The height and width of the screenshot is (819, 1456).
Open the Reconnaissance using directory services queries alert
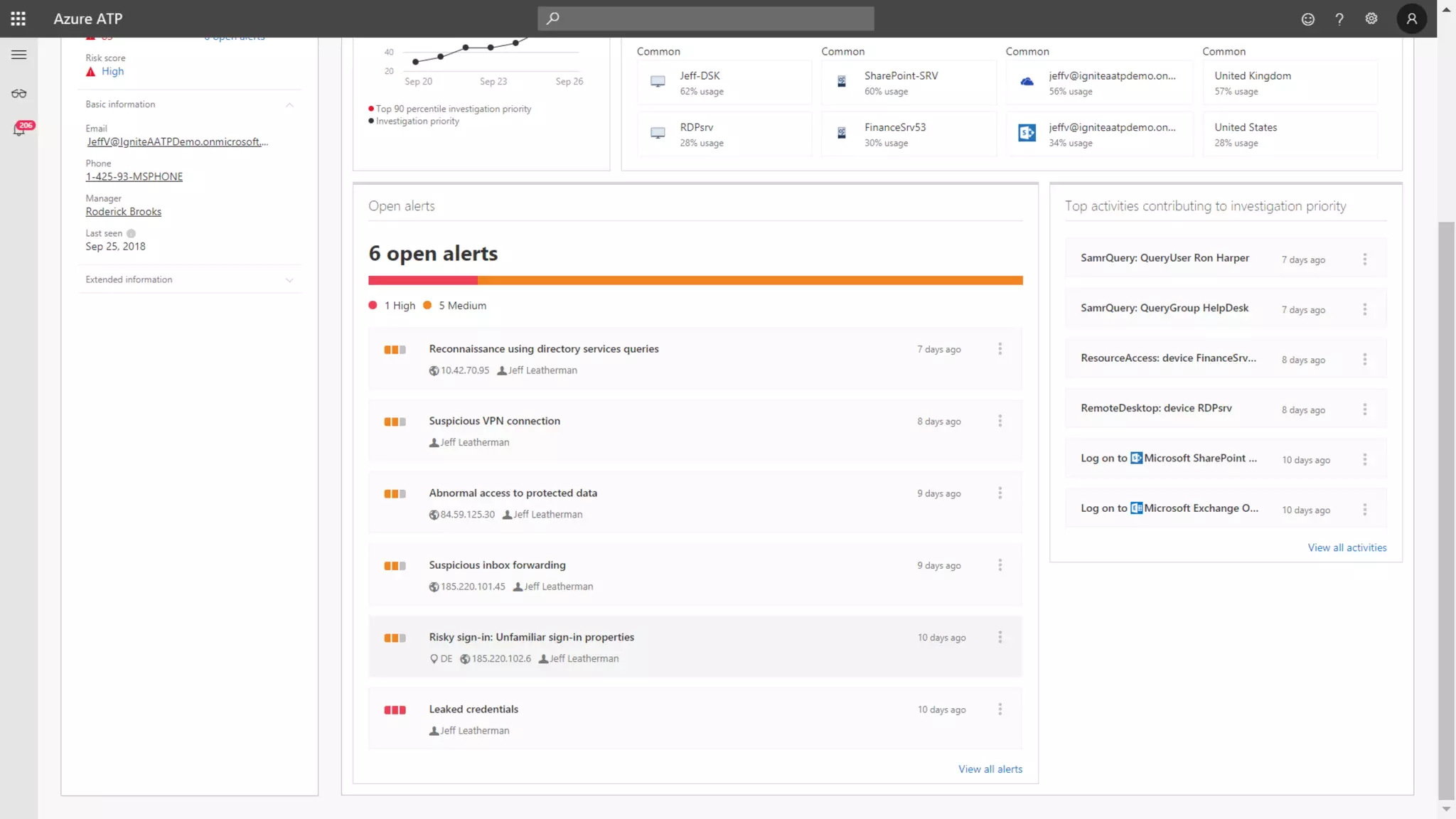click(x=543, y=349)
